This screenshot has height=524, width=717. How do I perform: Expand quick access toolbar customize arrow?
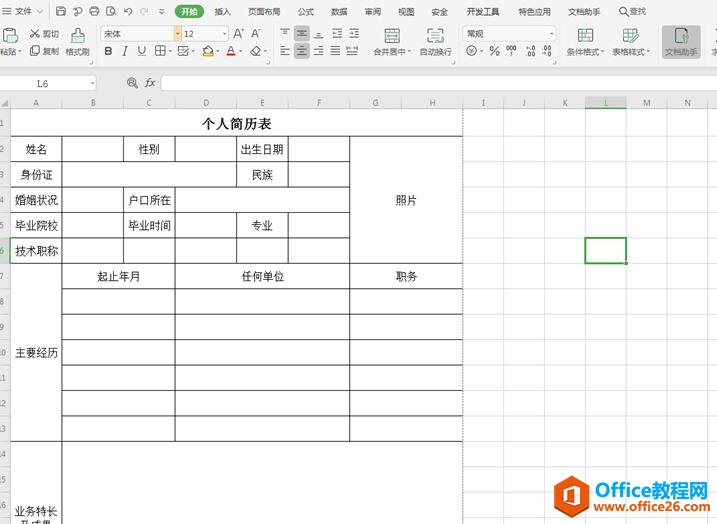(x=161, y=11)
